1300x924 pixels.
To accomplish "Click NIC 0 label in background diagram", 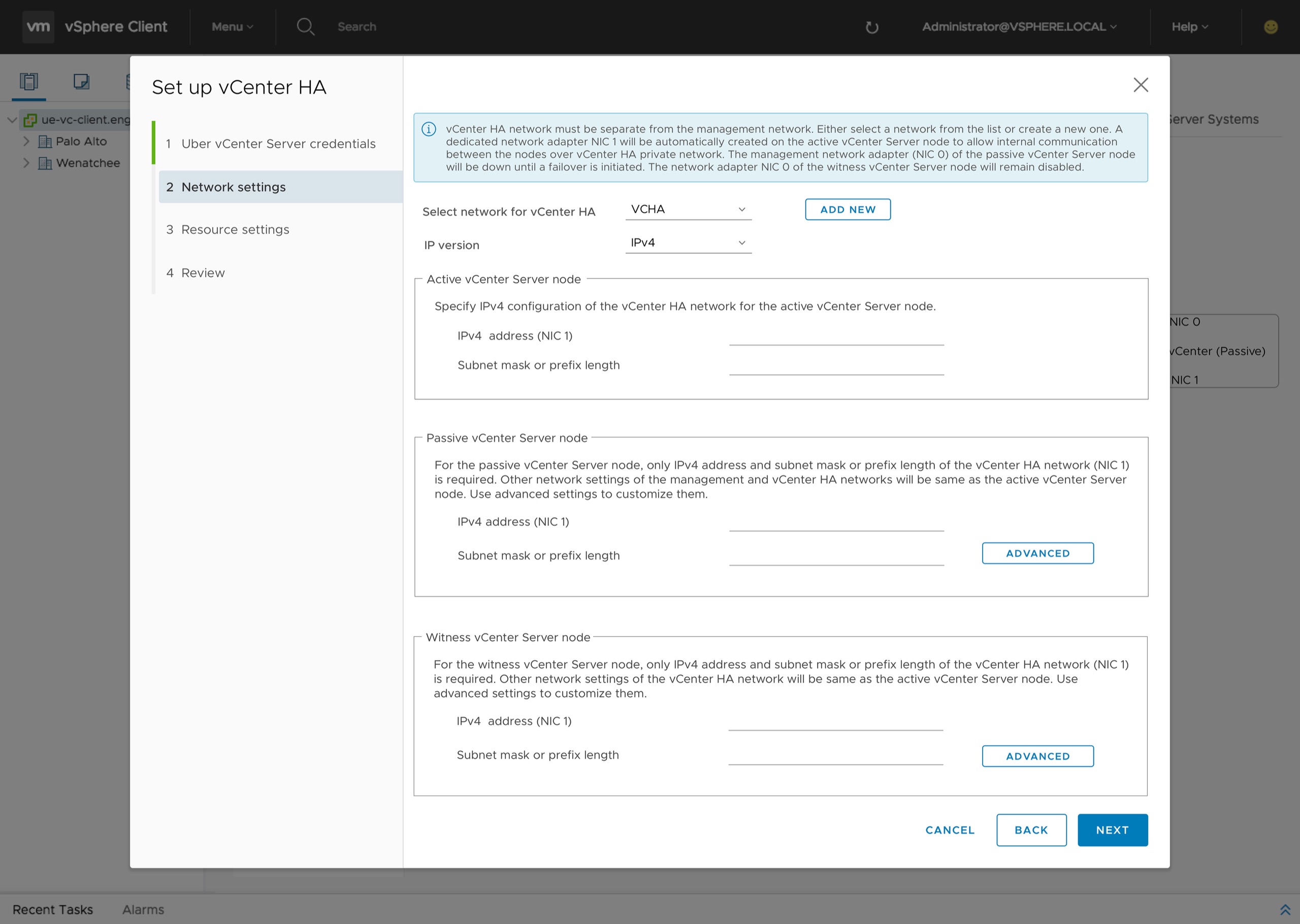I will pyautogui.click(x=1185, y=322).
